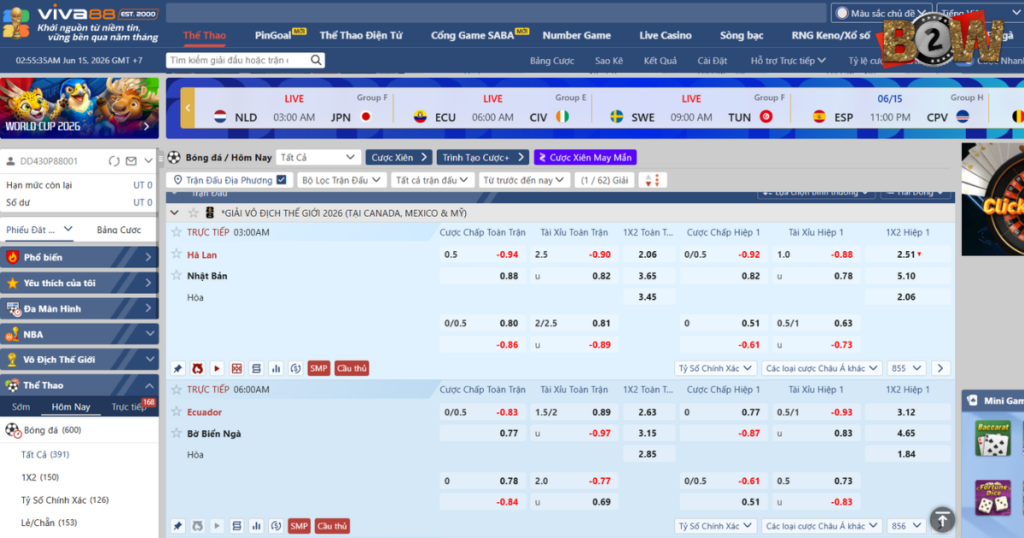1024x538 pixels.
Task: Favorite the Nhật Bản team star
Action: tap(176, 275)
